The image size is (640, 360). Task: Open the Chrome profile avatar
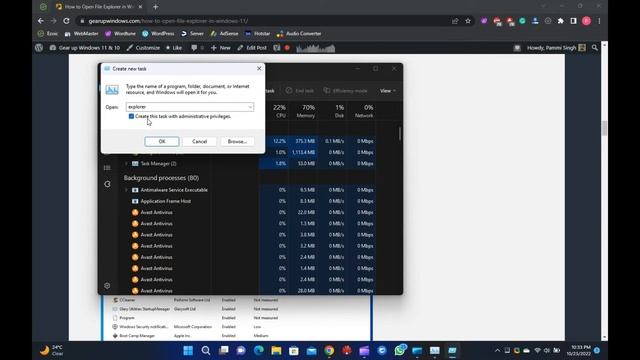tap(587, 21)
